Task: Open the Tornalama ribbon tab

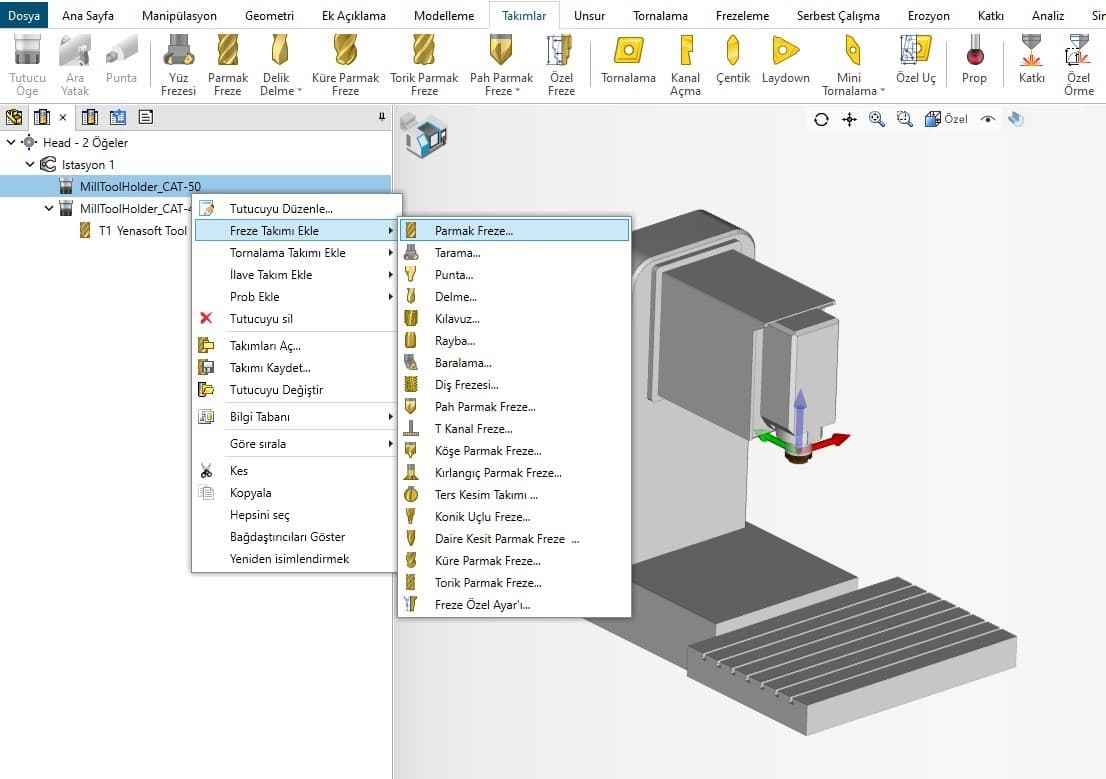Action: [x=660, y=16]
